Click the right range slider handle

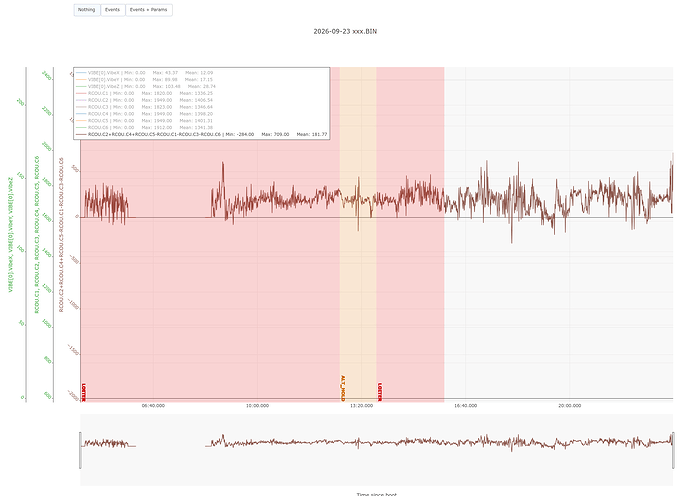point(673,450)
